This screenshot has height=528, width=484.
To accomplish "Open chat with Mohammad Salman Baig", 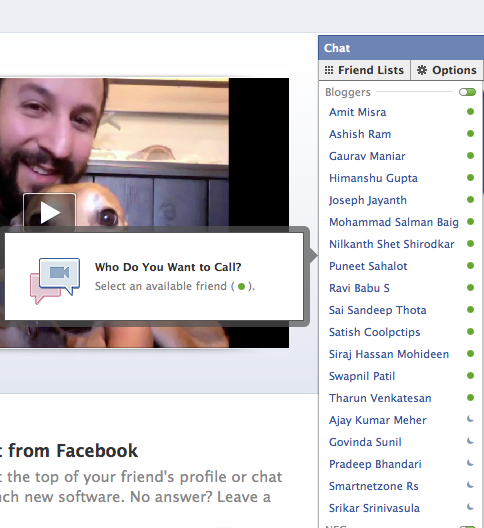I will [x=394, y=222].
